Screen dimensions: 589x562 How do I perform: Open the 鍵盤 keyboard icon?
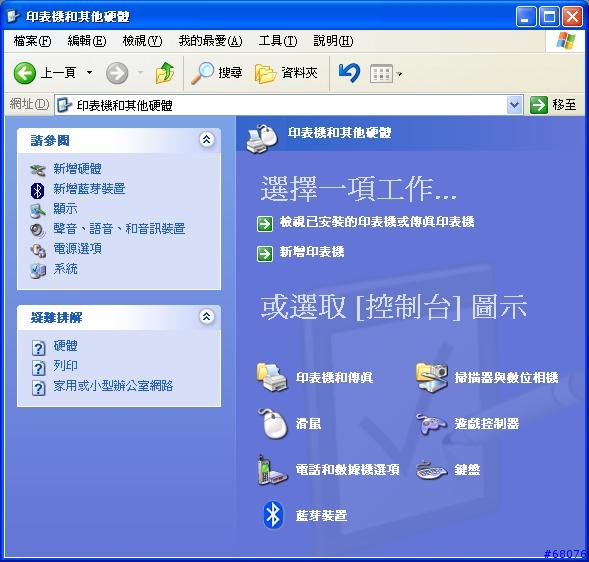tap(432, 470)
